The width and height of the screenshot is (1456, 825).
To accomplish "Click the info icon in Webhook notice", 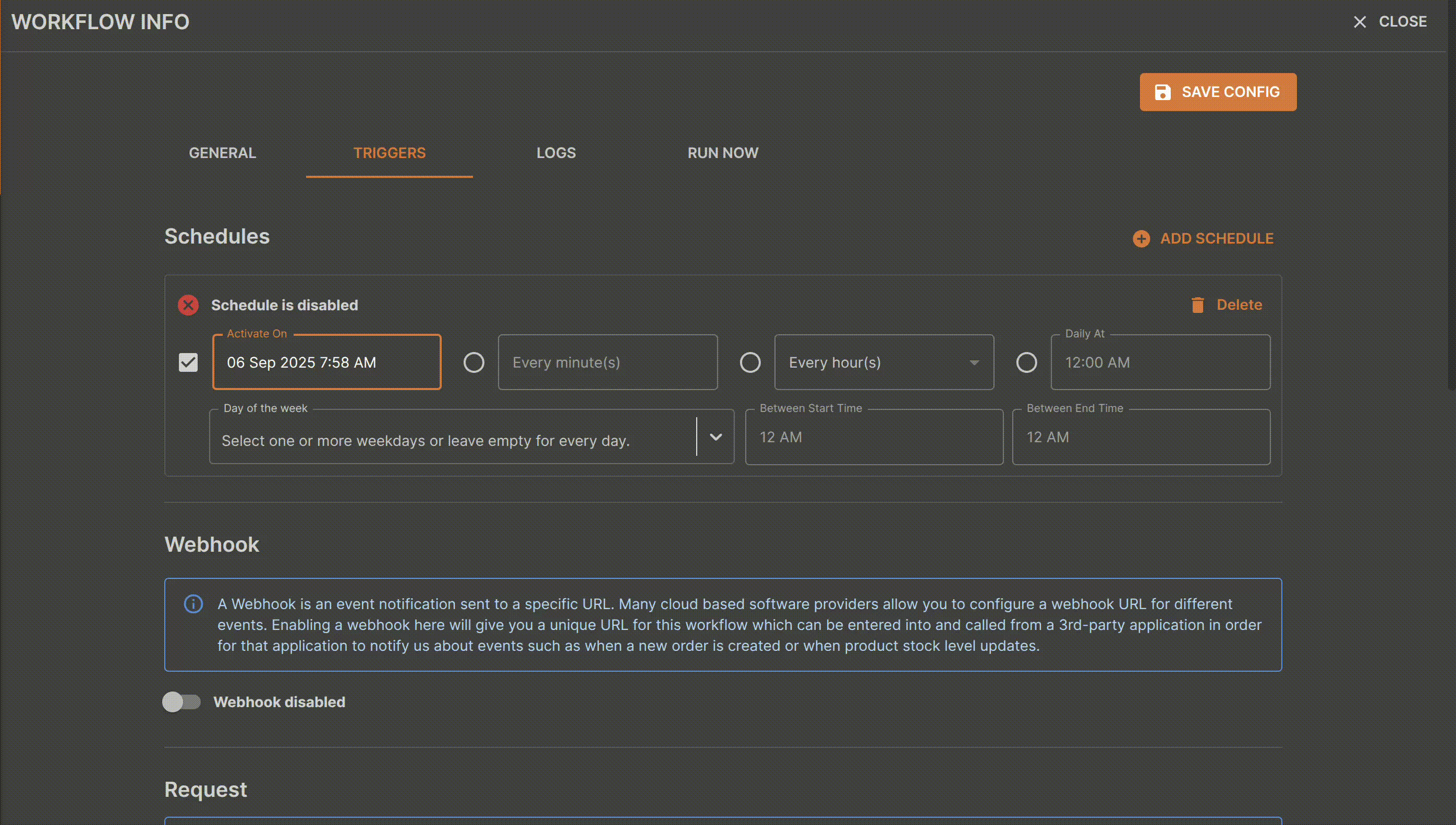I will click(193, 604).
